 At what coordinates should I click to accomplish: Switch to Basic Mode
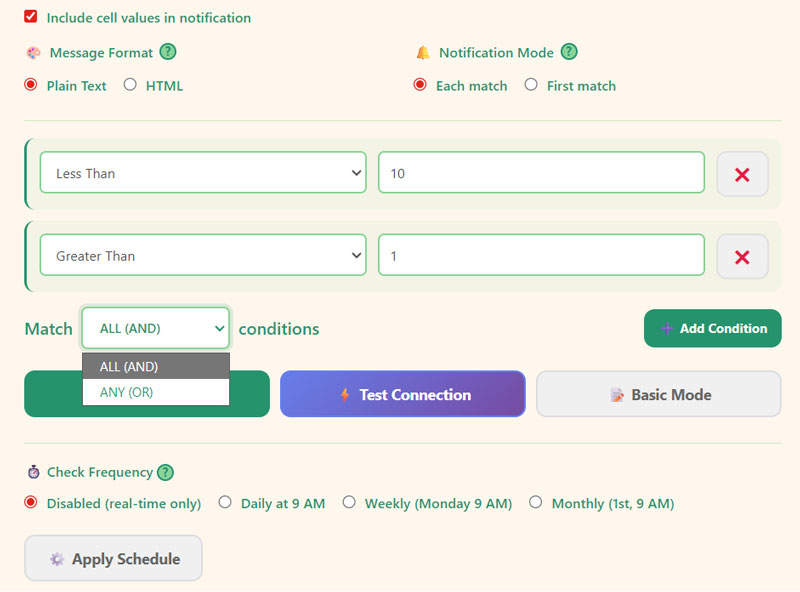658,394
